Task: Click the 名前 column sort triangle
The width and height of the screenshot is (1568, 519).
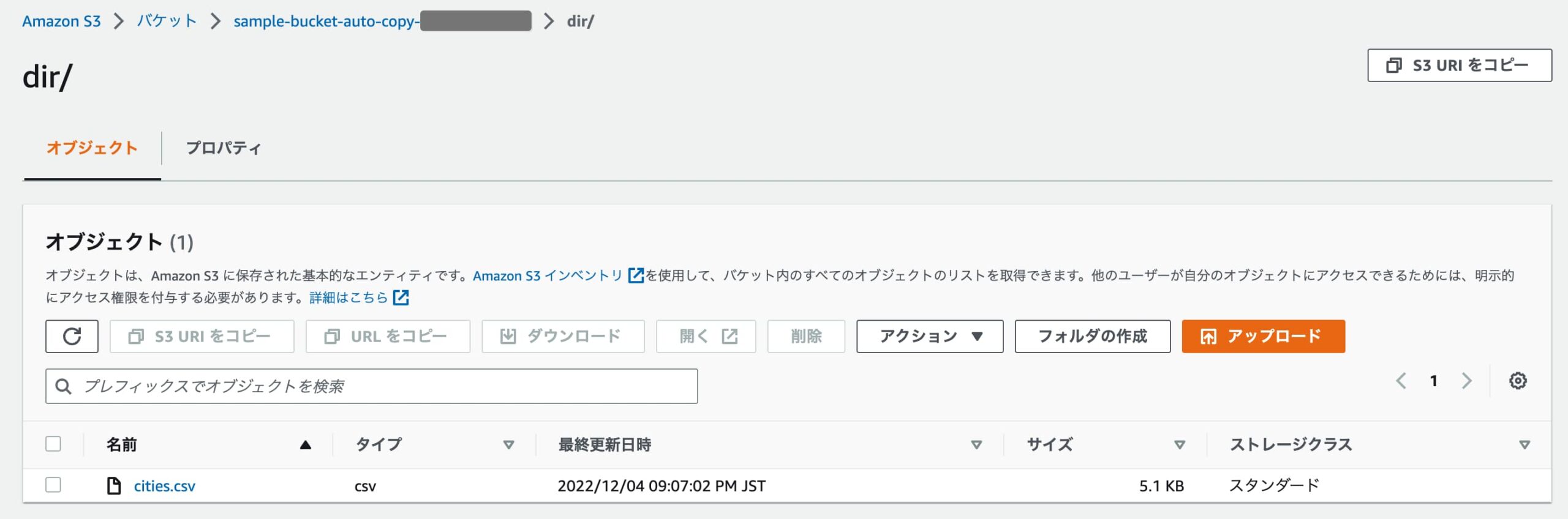Action: pos(305,444)
